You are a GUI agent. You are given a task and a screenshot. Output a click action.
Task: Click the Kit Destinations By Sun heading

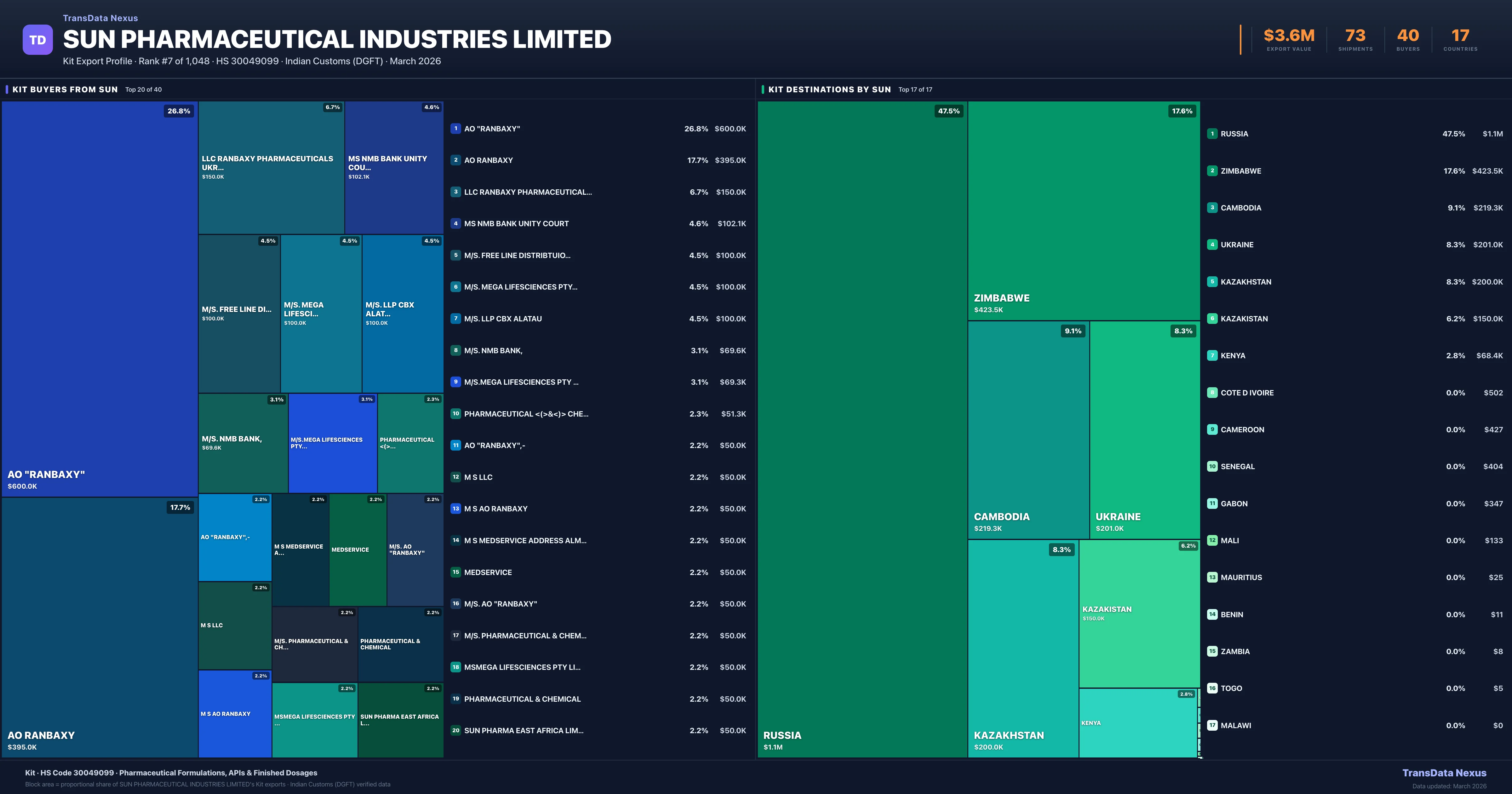click(x=829, y=90)
